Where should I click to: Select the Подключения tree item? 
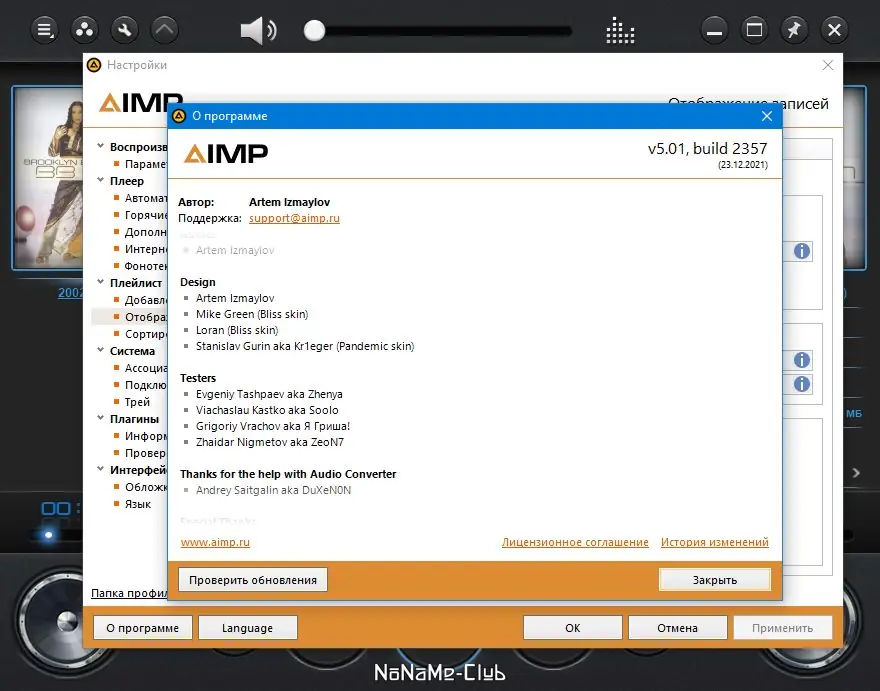pyautogui.click(x=145, y=385)
